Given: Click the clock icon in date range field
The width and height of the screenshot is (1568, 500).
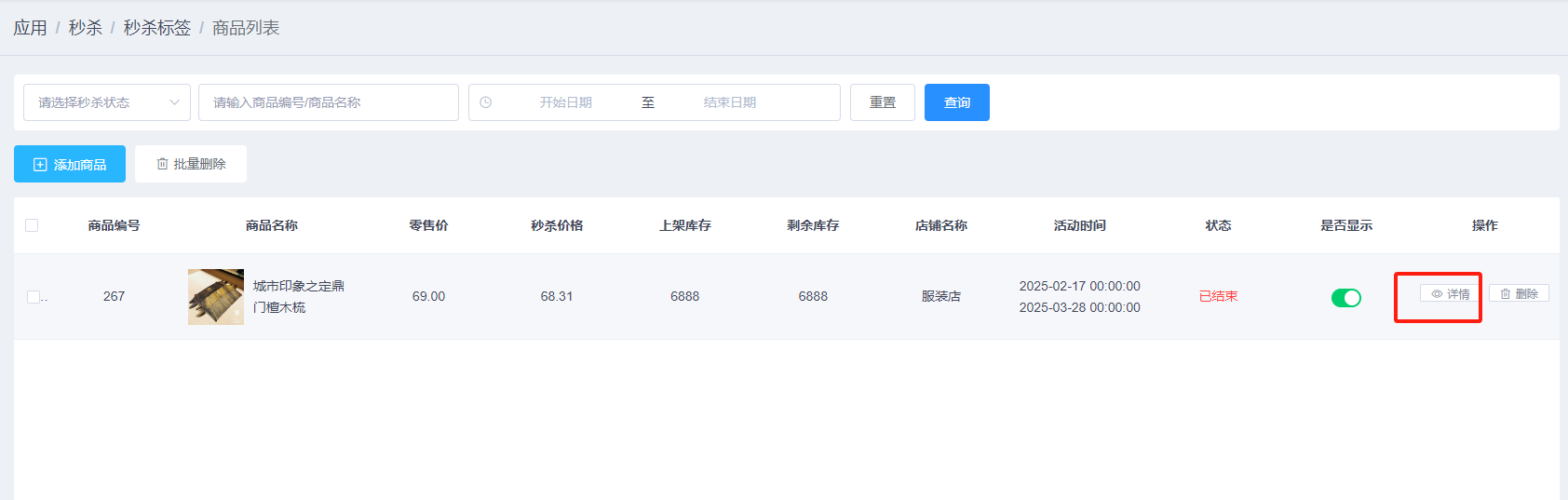Looking at the screenshot, I should point(486,102).
